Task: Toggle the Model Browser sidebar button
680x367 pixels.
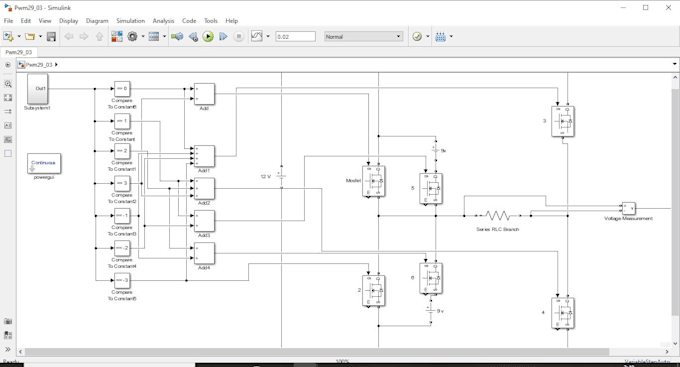Action: tap(8, 65)
